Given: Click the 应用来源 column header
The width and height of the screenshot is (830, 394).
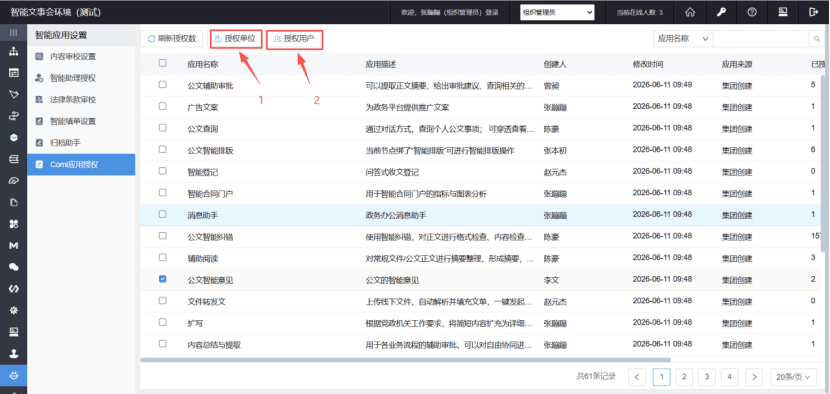Looking at the screenshot, I should pyautogui.click(x=737, y=64).
